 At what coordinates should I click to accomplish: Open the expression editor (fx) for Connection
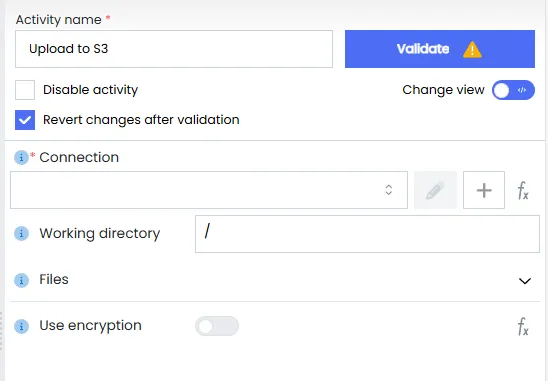point(523,190)
